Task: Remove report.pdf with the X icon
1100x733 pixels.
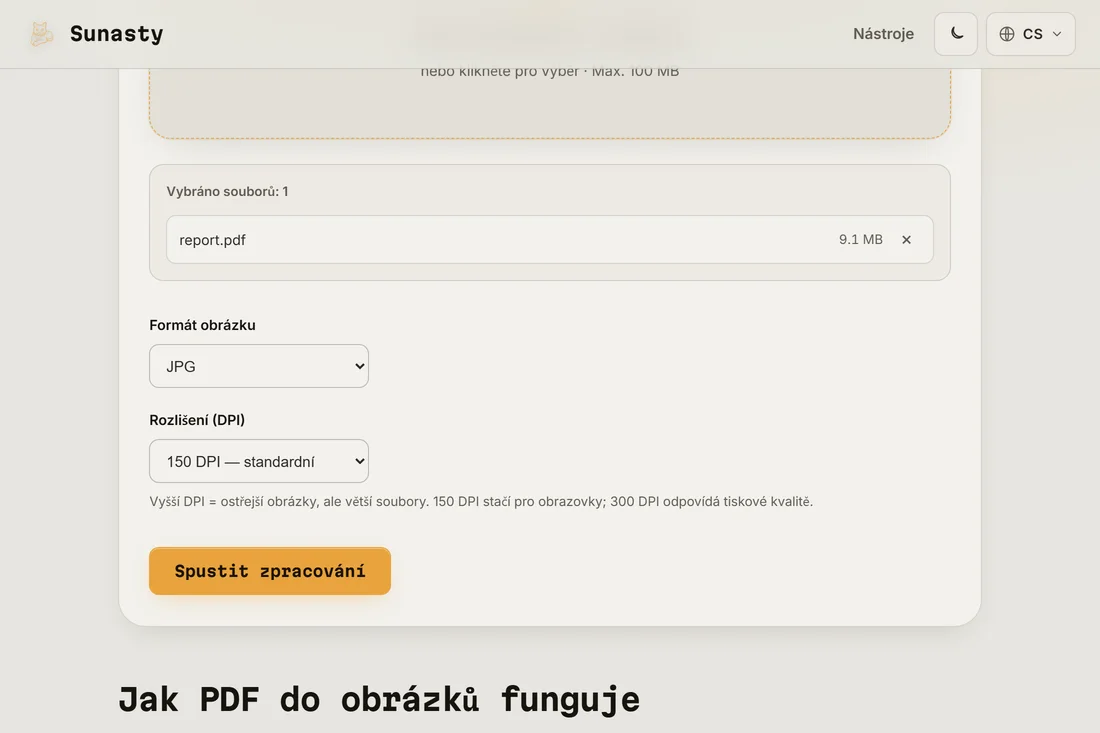Action: 906,240
